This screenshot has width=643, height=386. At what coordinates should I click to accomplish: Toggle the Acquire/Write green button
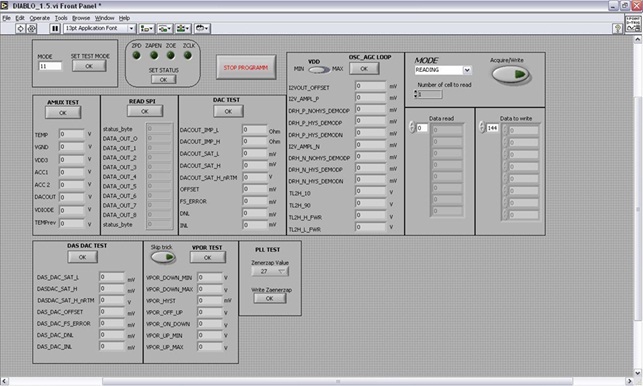[x=511, y=74]
